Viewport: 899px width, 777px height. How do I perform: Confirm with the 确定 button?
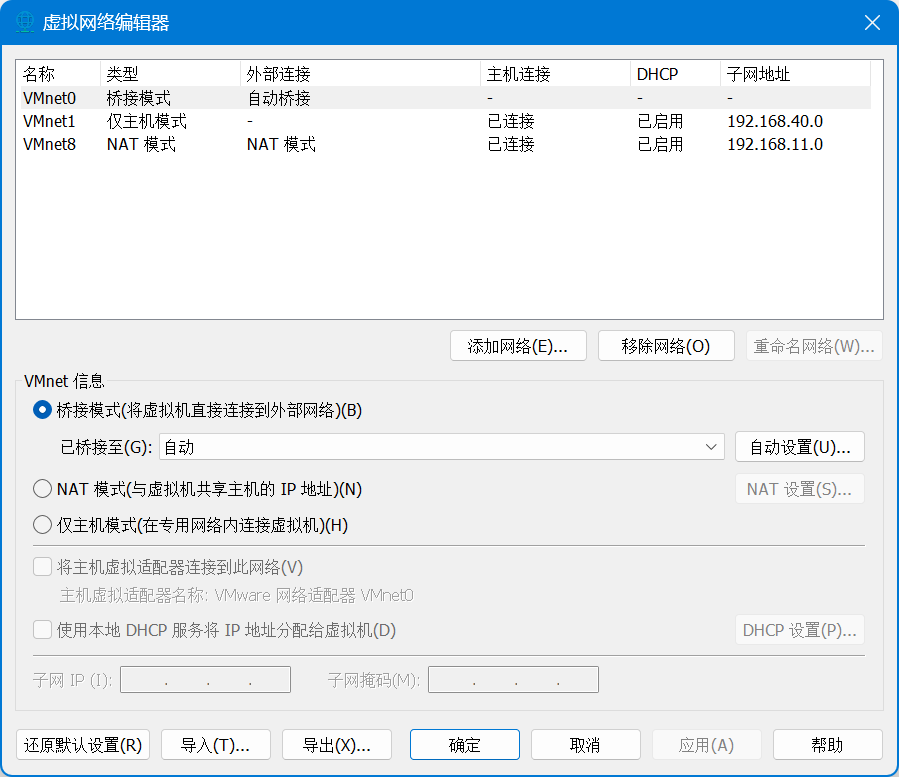pos(465,745)
